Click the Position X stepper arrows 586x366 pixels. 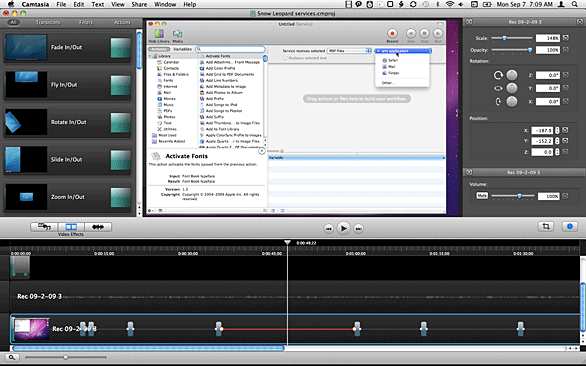coord(557,130)
